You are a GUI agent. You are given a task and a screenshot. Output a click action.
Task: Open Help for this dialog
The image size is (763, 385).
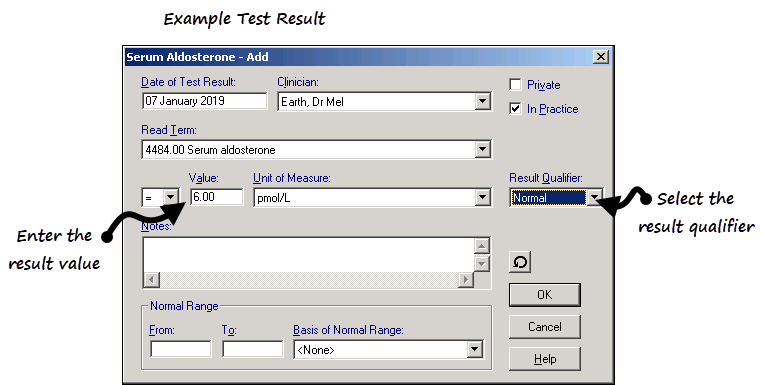(545, 359)
